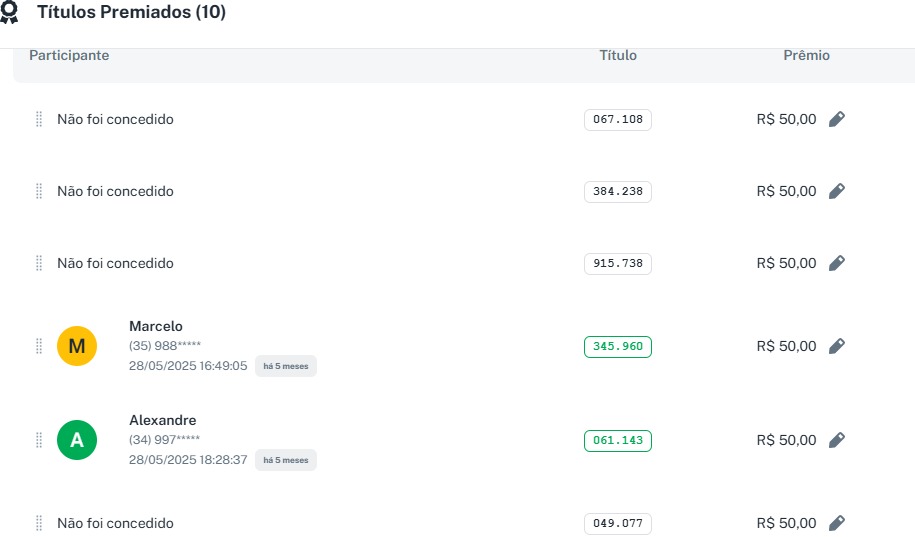Image resolution: width=915 pixels, height=537 pixels.
Task: Click drag handle beside Marcelo's row
Action: pos(39,346)
